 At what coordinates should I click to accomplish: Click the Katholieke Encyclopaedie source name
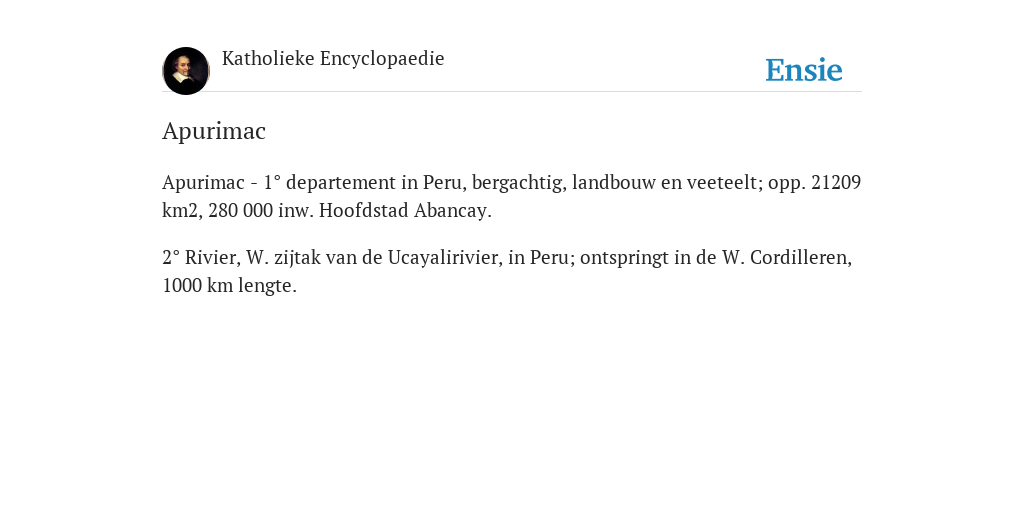pos(333,58)
